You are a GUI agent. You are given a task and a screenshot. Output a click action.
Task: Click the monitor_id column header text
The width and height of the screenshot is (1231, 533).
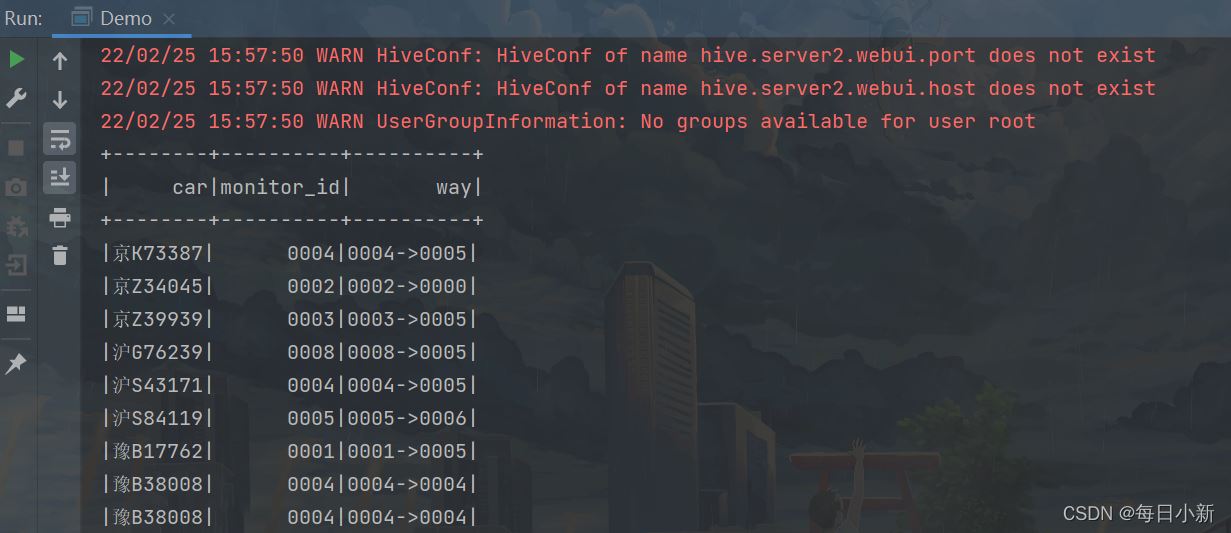[280, 187]
